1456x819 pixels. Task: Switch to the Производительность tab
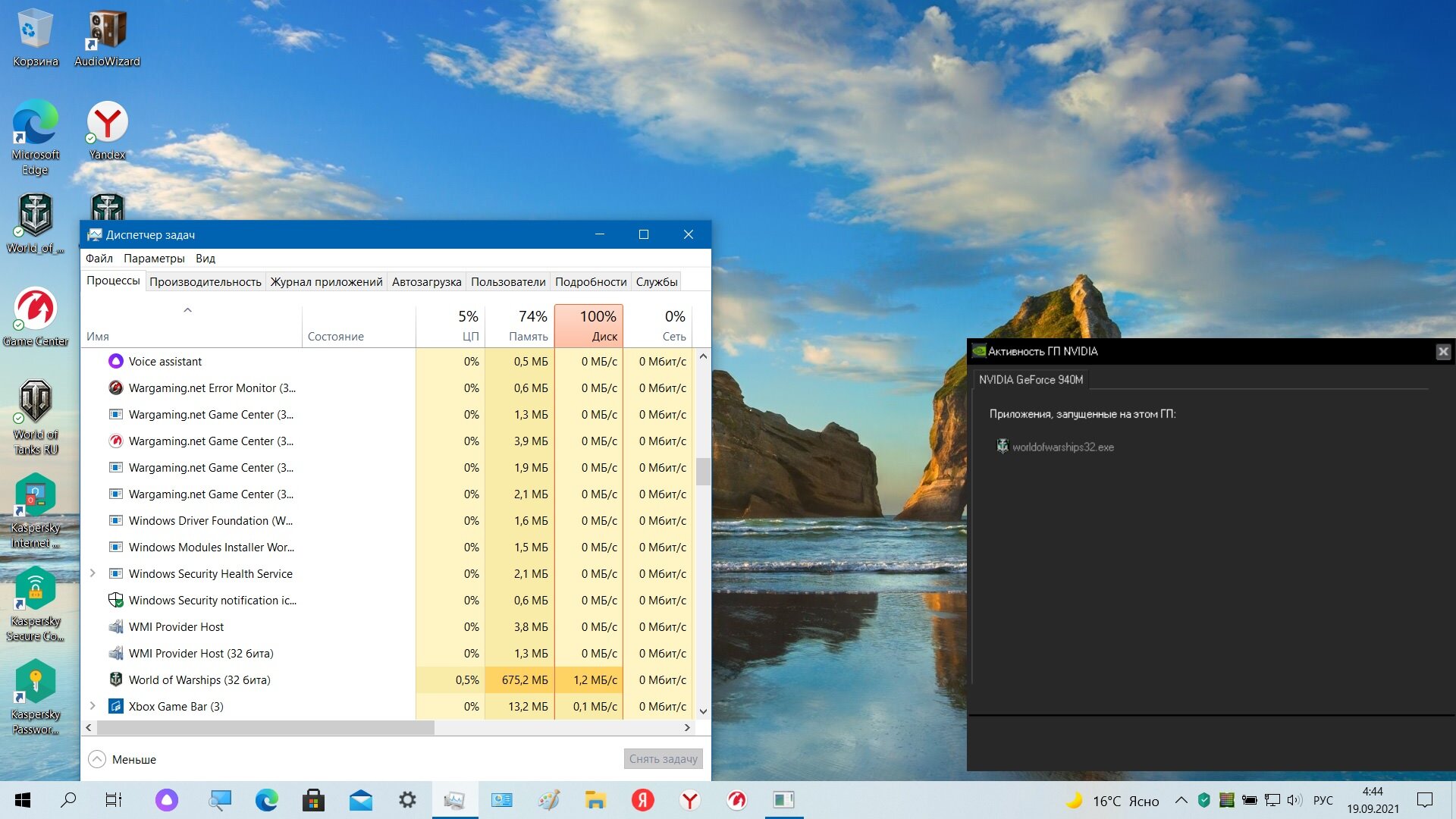point(205,281)
